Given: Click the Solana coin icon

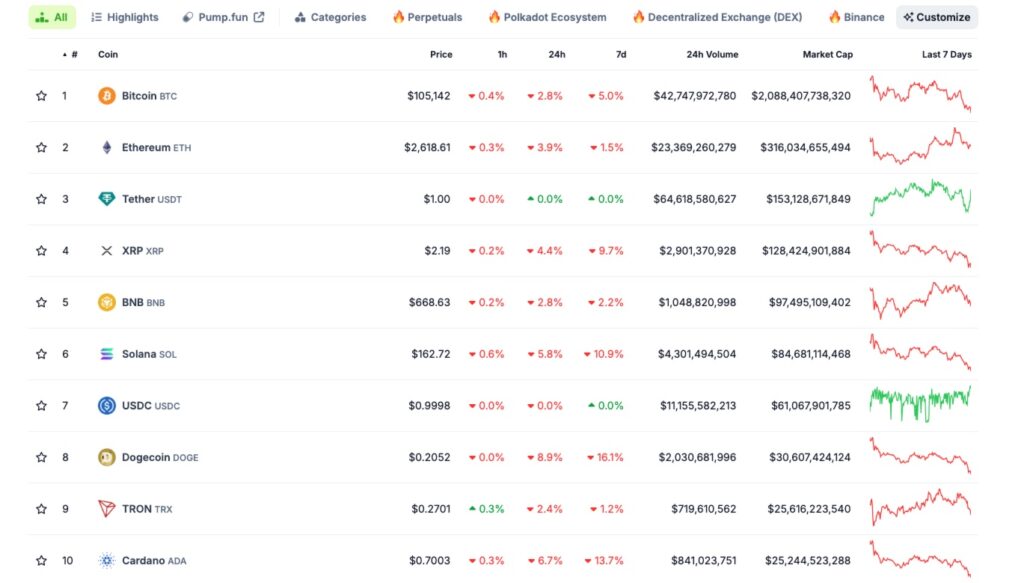Looking at the screenshot, I should [107, 354].
